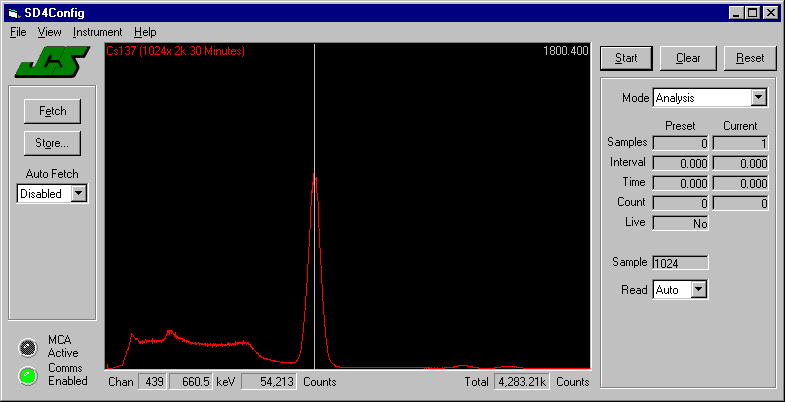Open the File menu
This screenshot has width=785, height=402.
point(18,32)
